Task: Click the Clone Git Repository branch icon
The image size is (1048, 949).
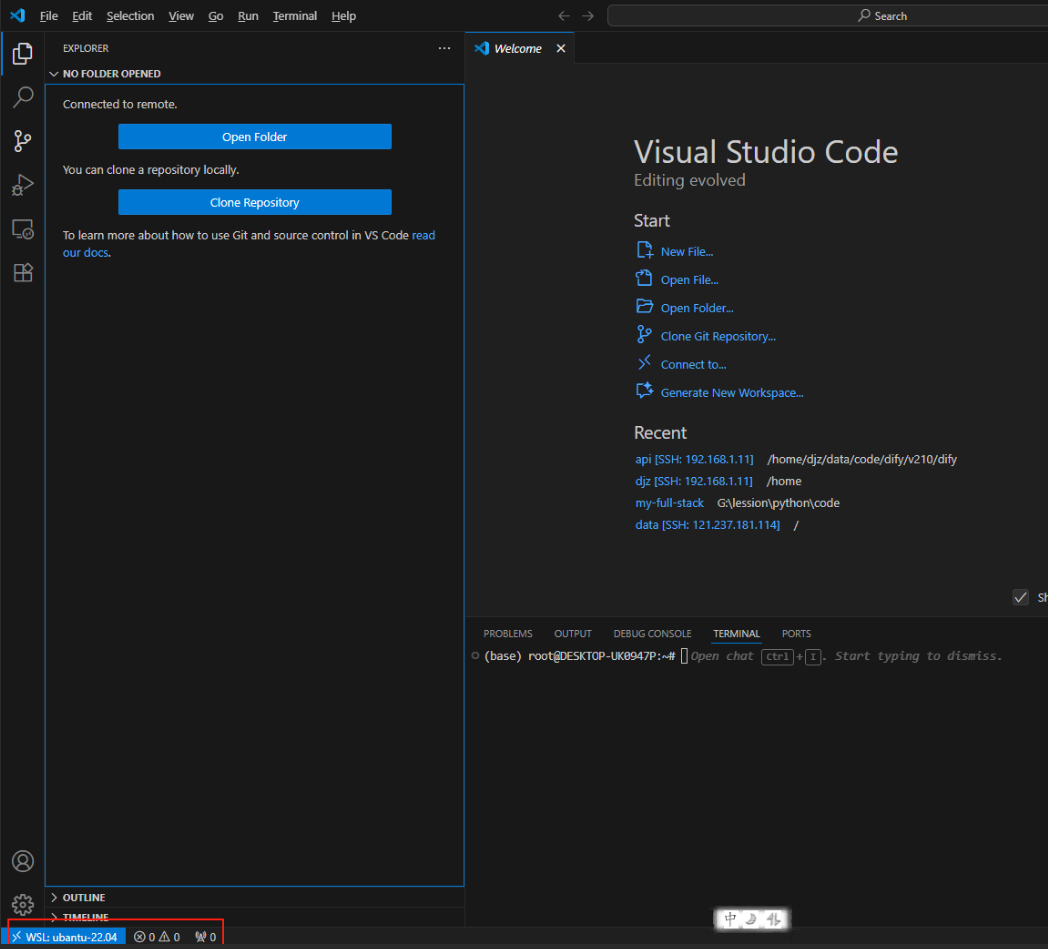Action: click(644, 334)
